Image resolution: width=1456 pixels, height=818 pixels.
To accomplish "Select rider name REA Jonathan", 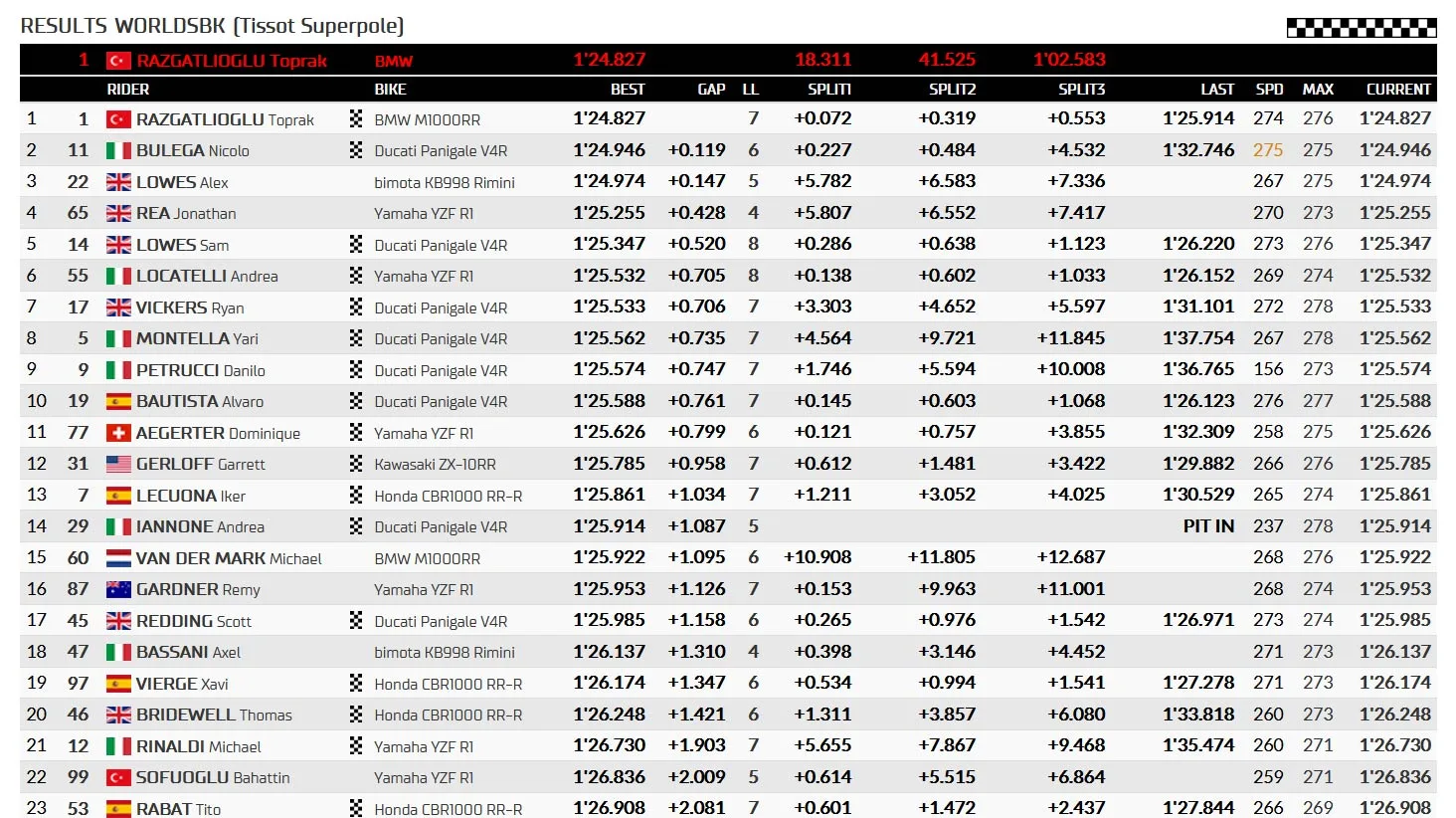I will (186, 213).
